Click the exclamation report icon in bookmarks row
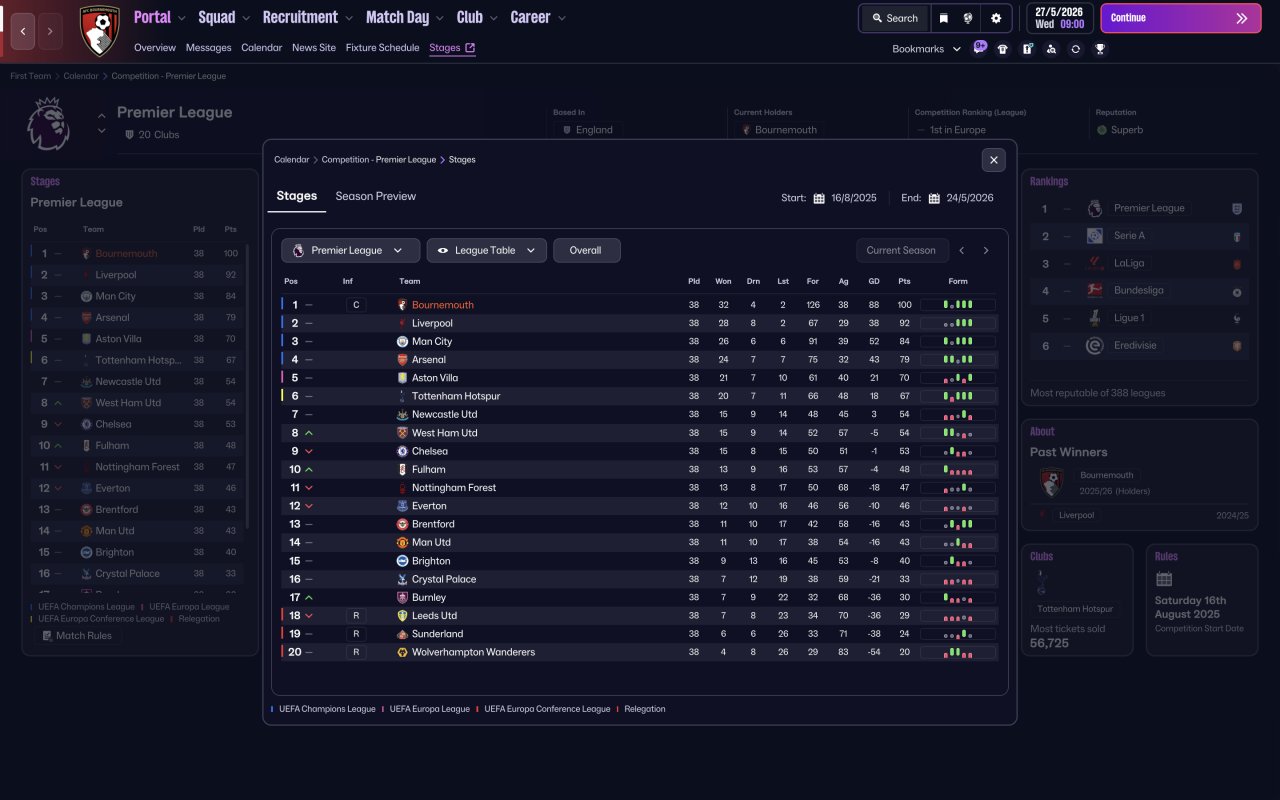 [1027, 49]
